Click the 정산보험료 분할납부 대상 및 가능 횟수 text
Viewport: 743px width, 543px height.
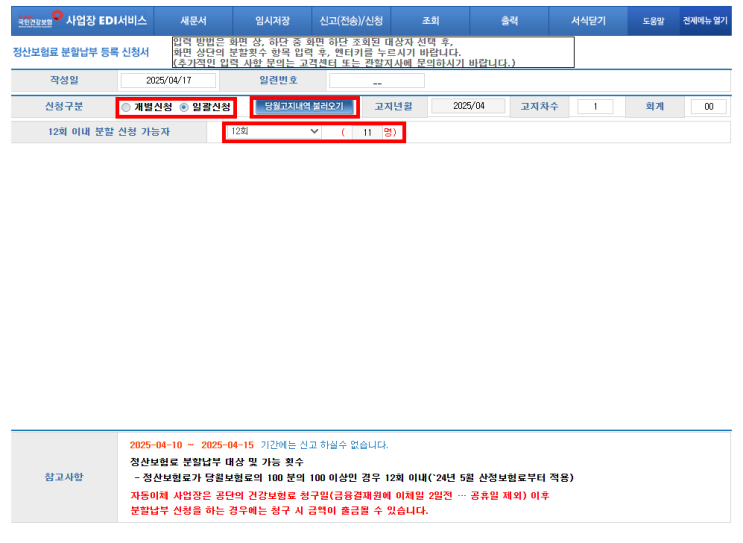pos(217,462)
